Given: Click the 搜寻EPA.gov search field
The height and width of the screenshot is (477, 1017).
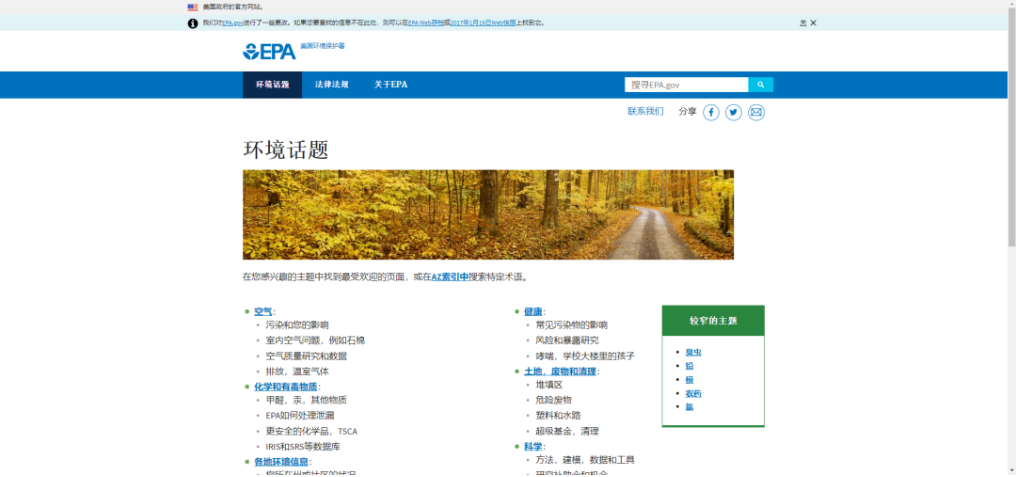Looking at the screenshot, I should 686,85.
